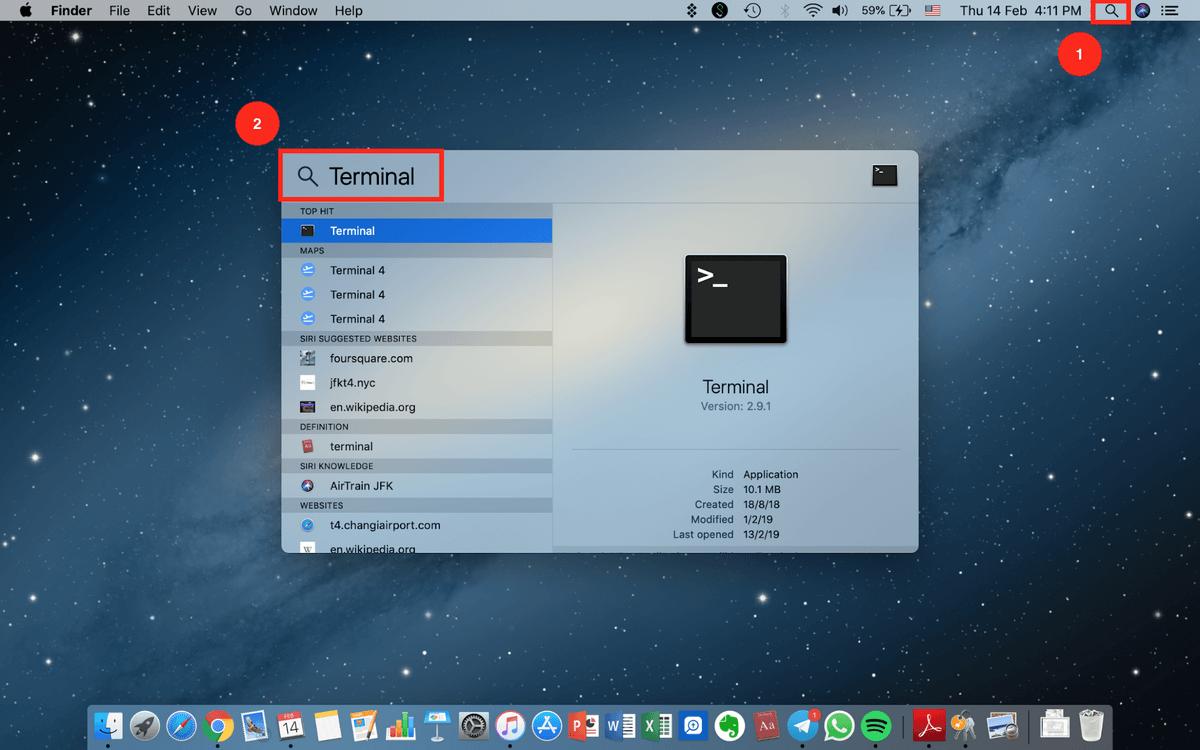Open Evernote from the Dock
This screenshot has height=750, width=1200.
click(729, 725)
